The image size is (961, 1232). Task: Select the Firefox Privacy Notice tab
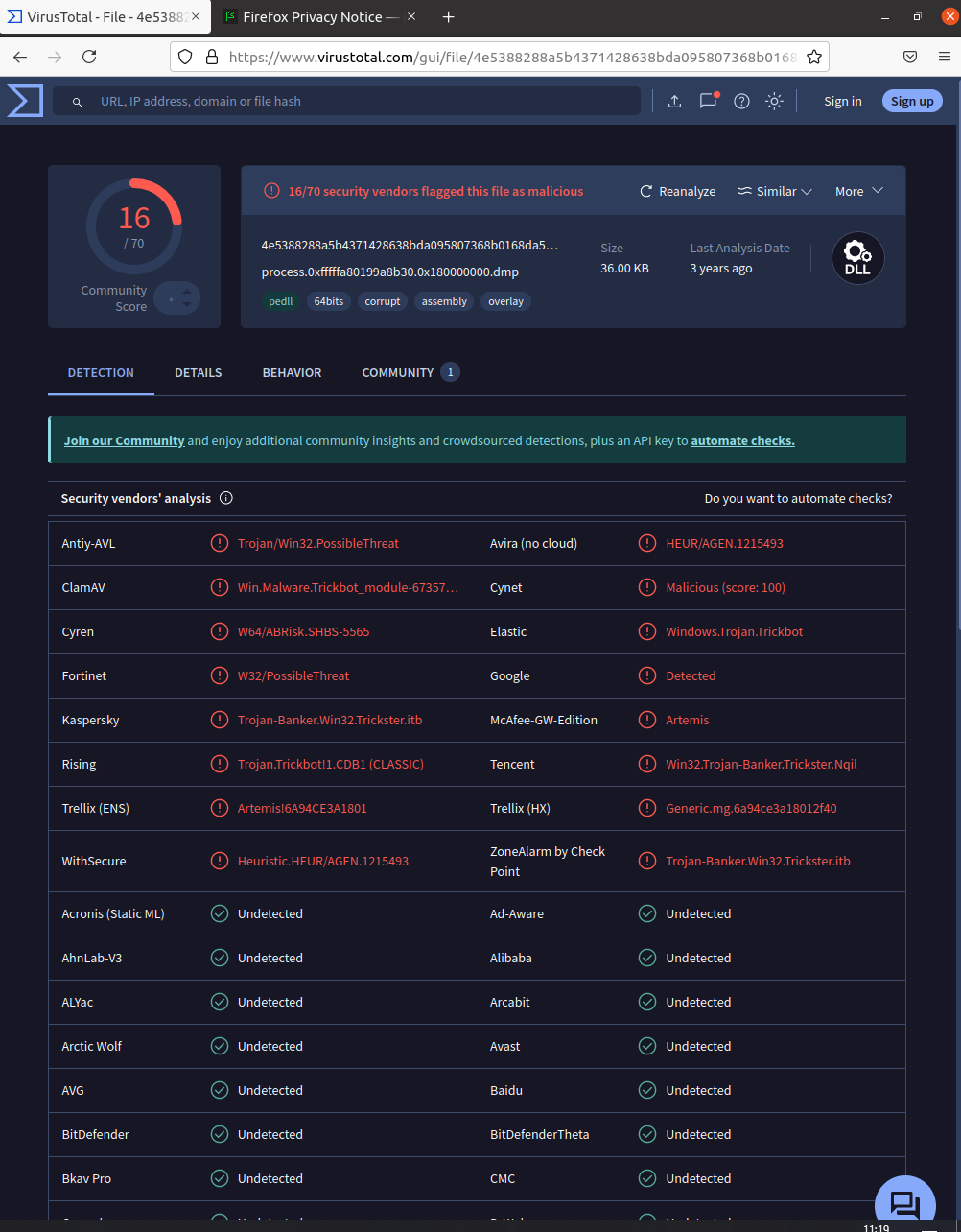(x=318, y=16)
